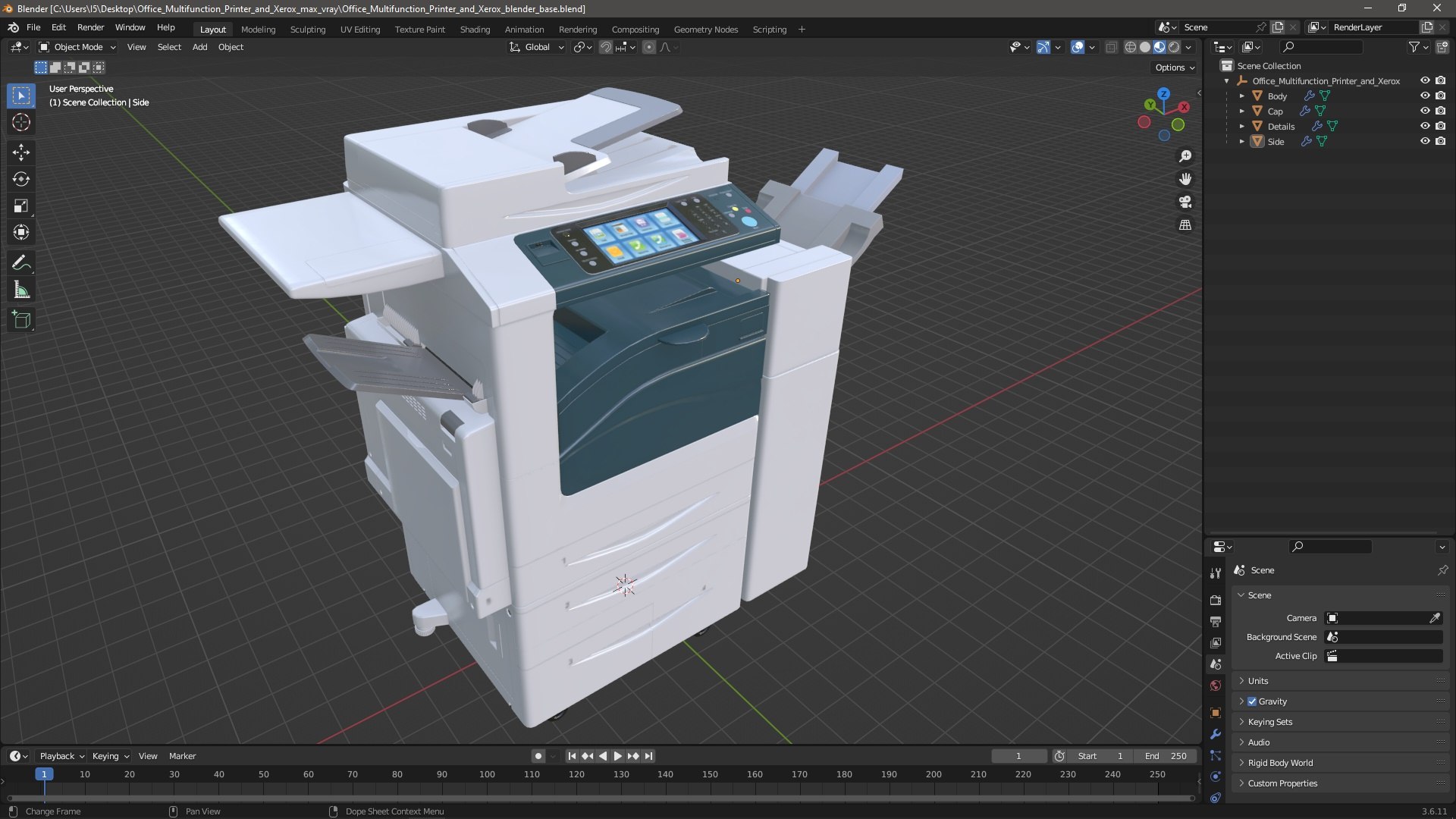Click the zoom viewport magnifier icon
This screenshot has height=819, width=1456.
[x=1185, y=156]
